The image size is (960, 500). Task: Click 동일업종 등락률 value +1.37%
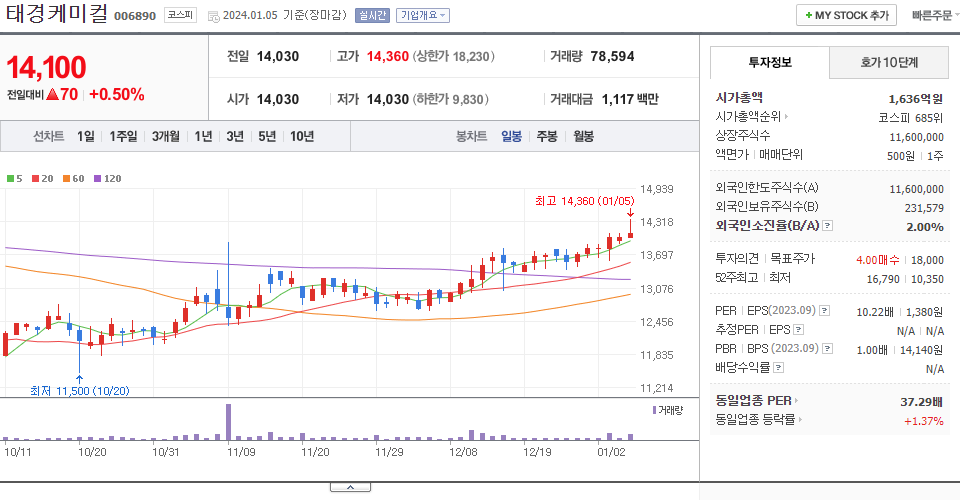(x=923, y=421)
